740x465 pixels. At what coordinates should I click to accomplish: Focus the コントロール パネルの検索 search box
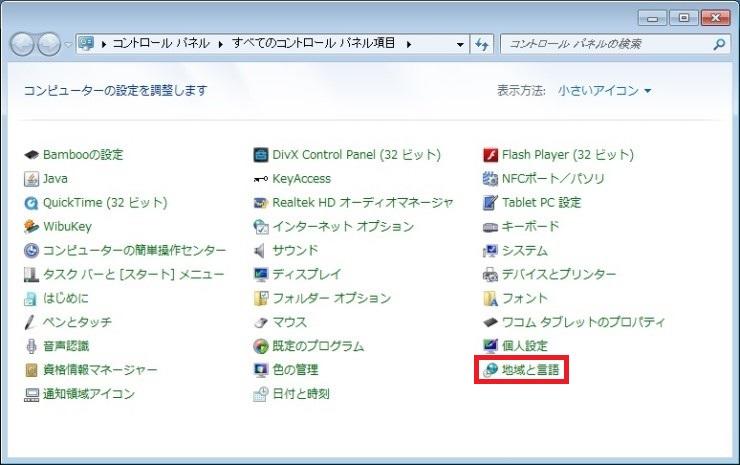coord(615,44)
